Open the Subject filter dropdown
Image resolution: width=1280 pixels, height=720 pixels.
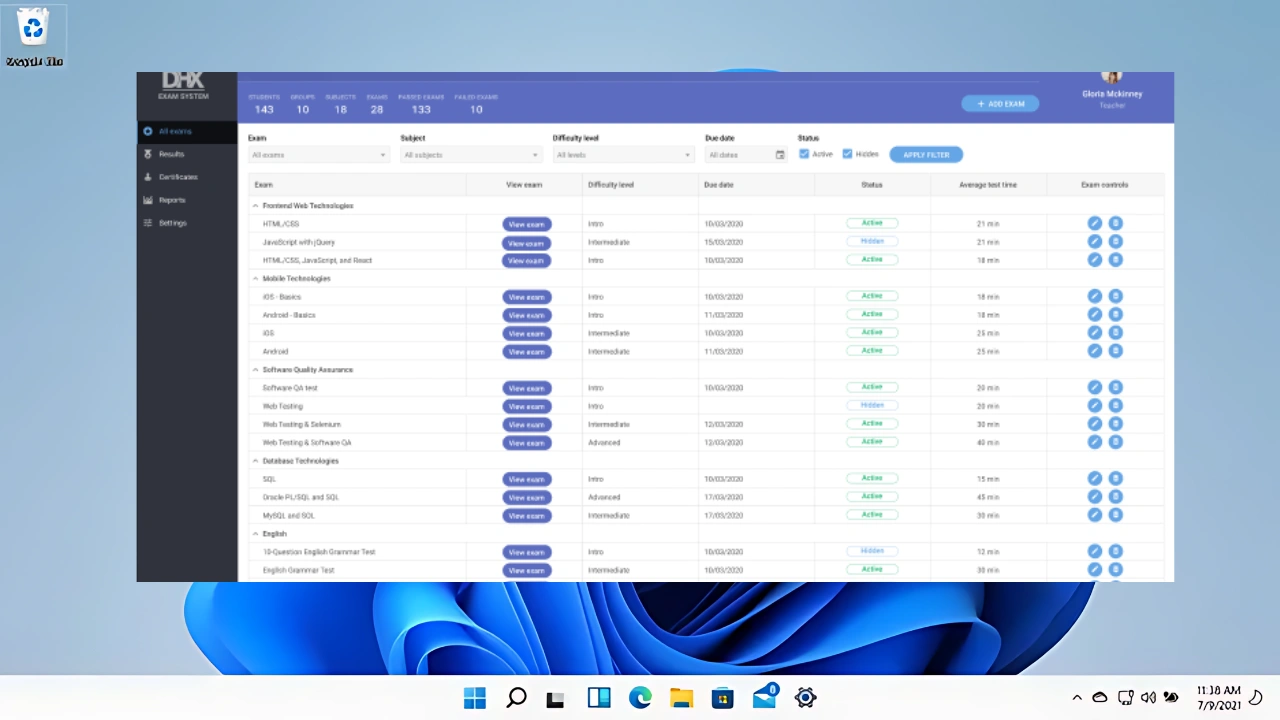coord(471,155)
